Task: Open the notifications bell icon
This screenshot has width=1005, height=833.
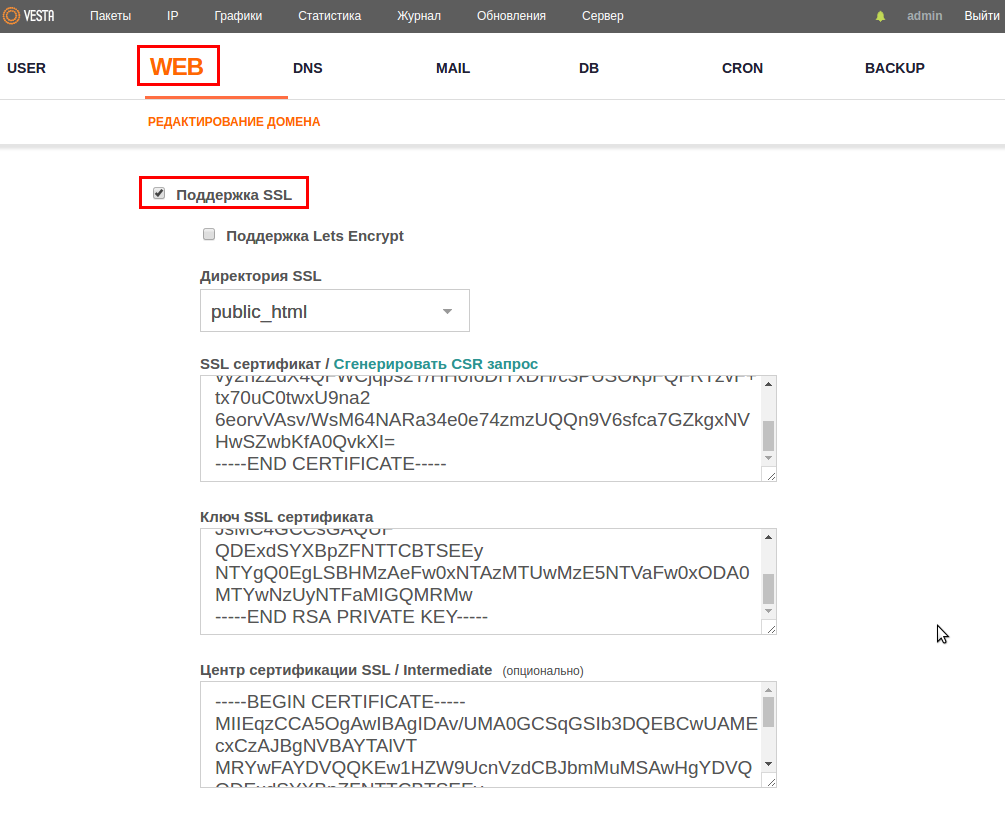Action: tap(881, 17)
